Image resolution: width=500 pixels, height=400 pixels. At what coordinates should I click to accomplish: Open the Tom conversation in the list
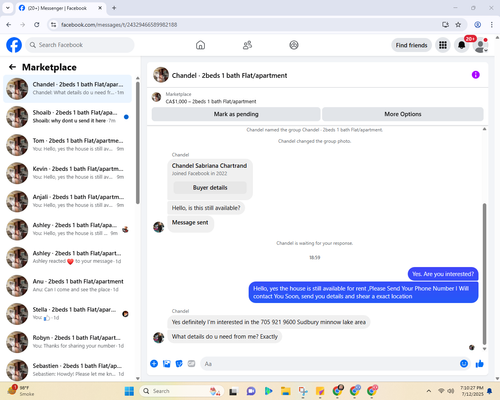coord(67,145)
